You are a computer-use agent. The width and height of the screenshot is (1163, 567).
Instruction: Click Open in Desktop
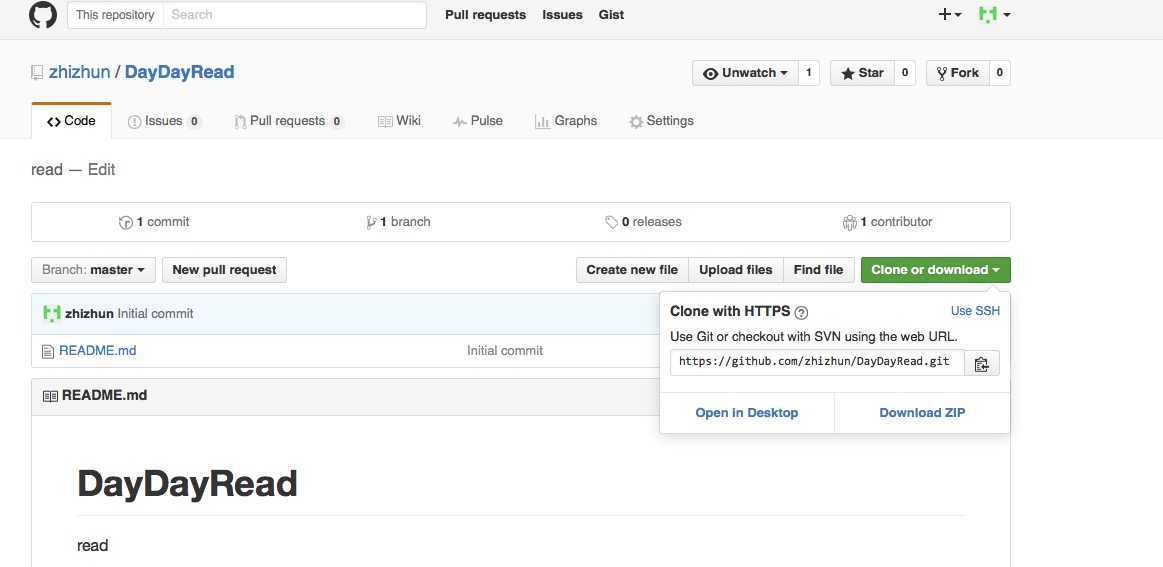pos(747,413)
